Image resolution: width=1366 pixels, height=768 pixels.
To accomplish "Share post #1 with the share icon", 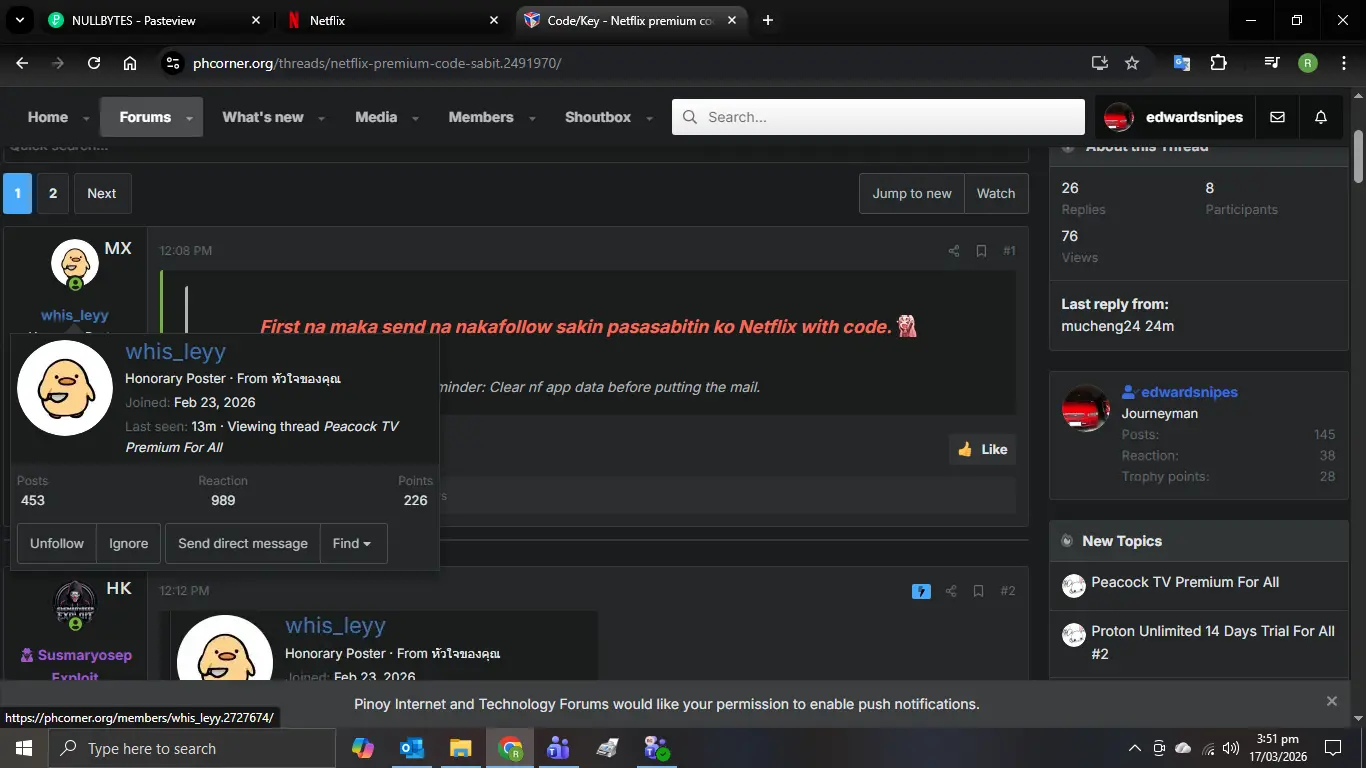I will point(954,251).
